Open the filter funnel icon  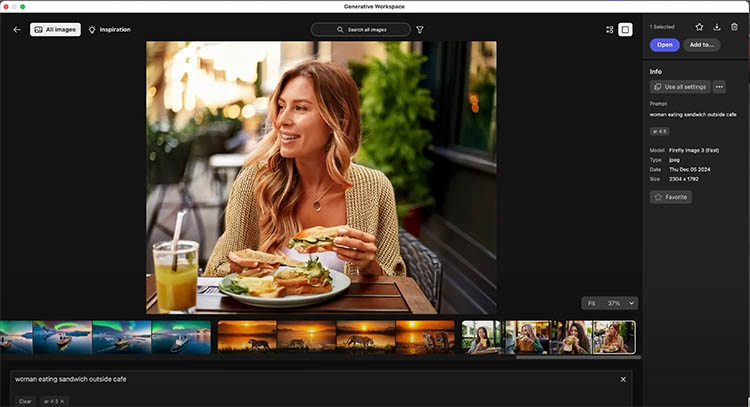pos(420,30)
